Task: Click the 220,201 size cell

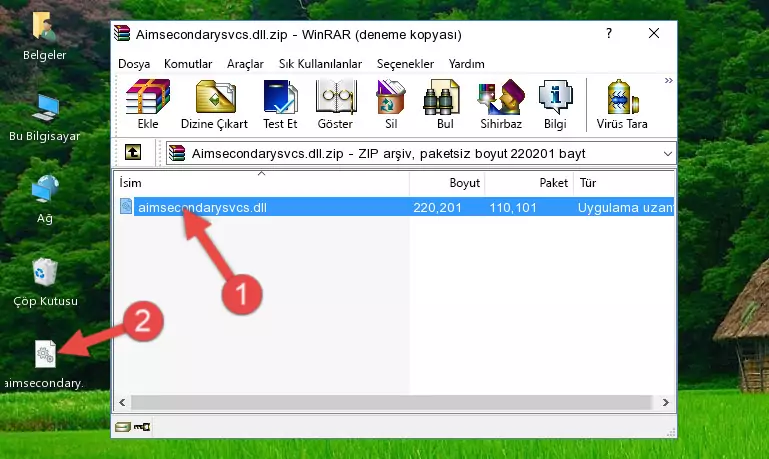Action: [x=437, y=208]
